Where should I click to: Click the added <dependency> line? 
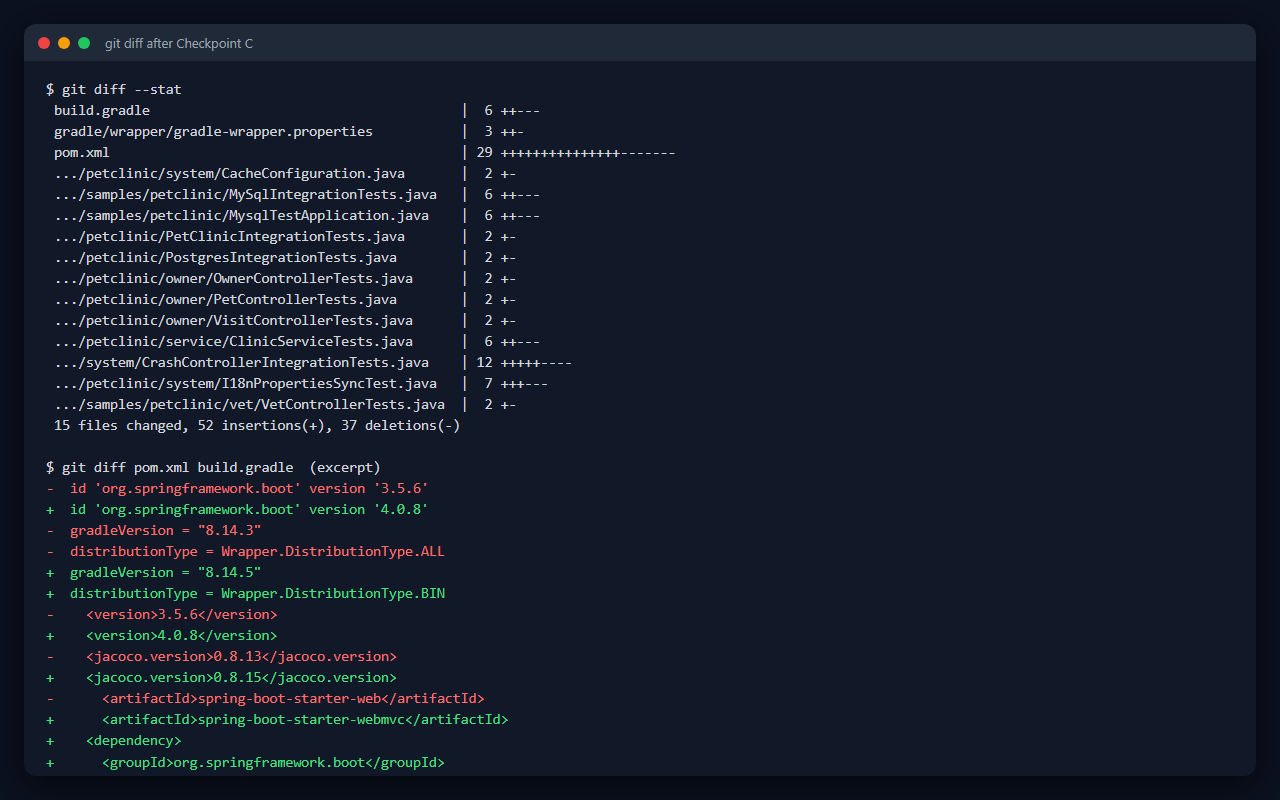coord(114,740)
